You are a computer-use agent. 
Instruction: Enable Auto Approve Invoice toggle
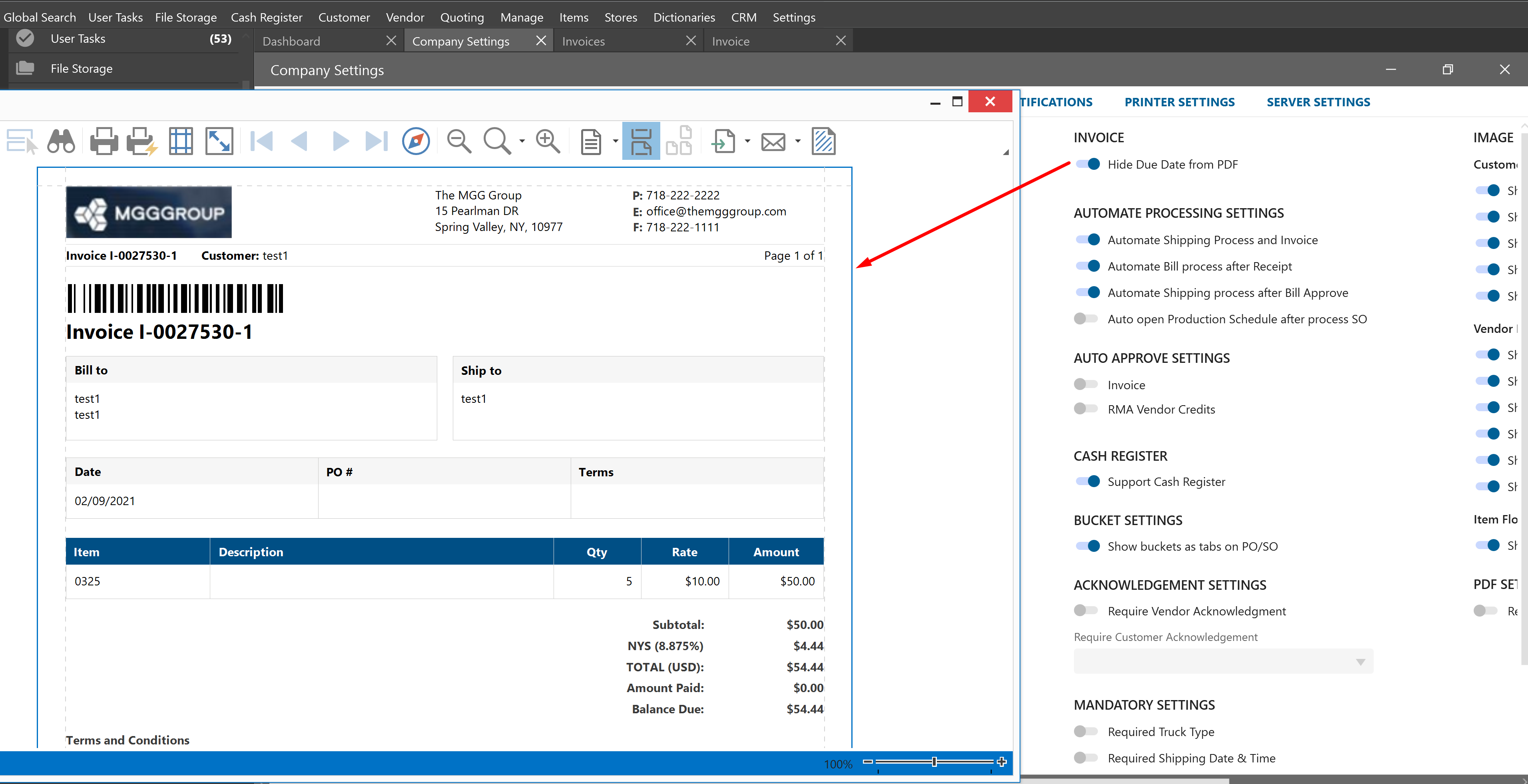(1086, 384)
